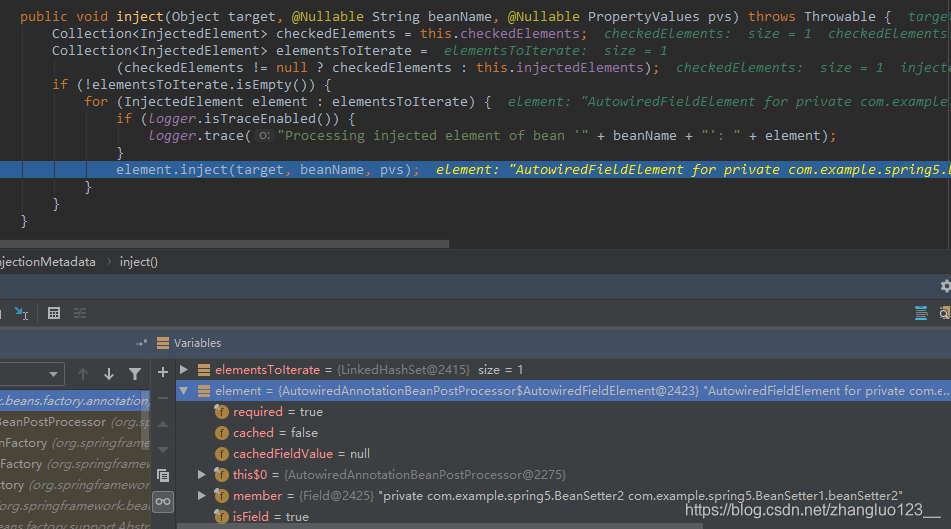Remove watch with the minus icon
This screenshot has height=529, width=951.
tap(163, 398)
